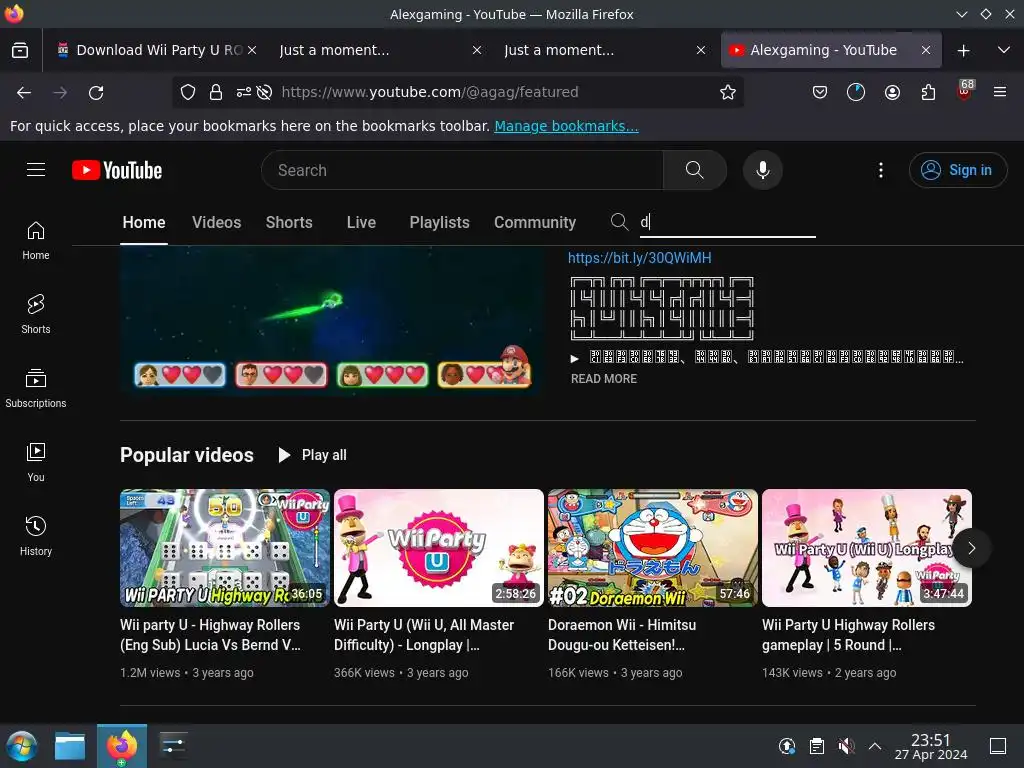The height and width of the screenshot is (768, 1024).
Task: Open the 57:46 Doraemon Wii thumbnail
Action: (x=653, y=548)
